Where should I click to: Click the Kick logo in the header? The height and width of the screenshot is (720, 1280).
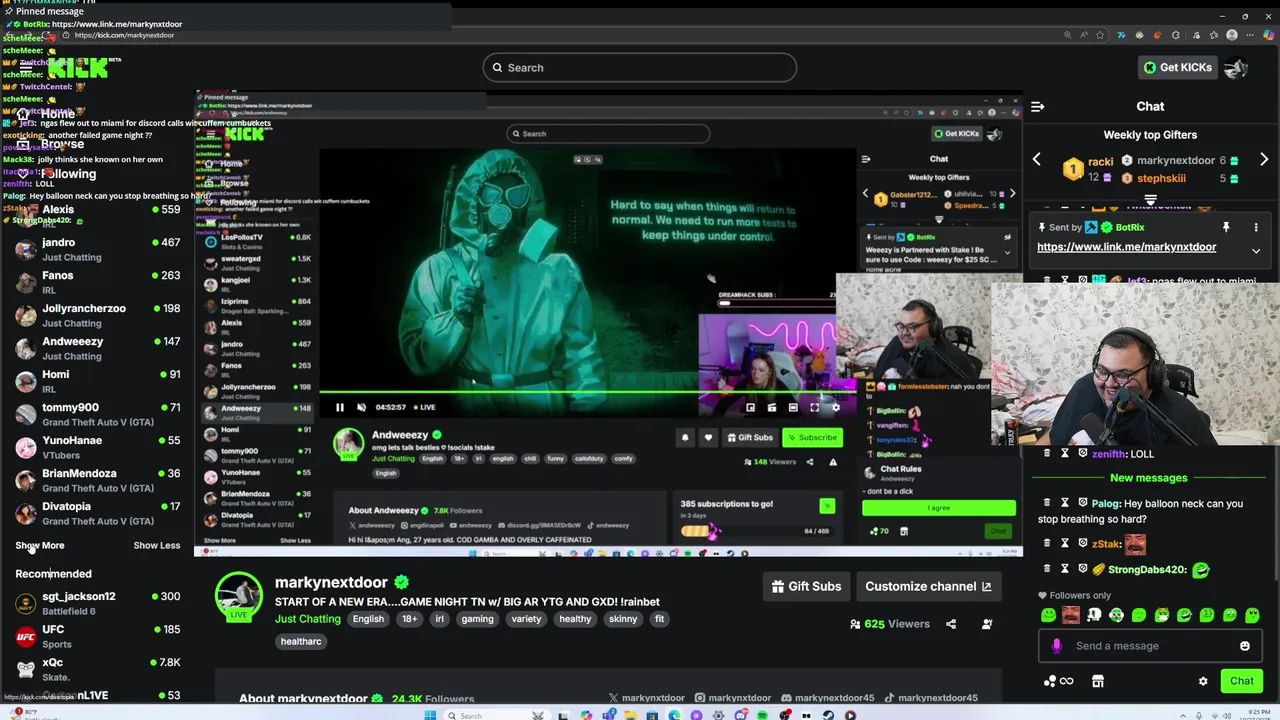[x=78, y=67]
